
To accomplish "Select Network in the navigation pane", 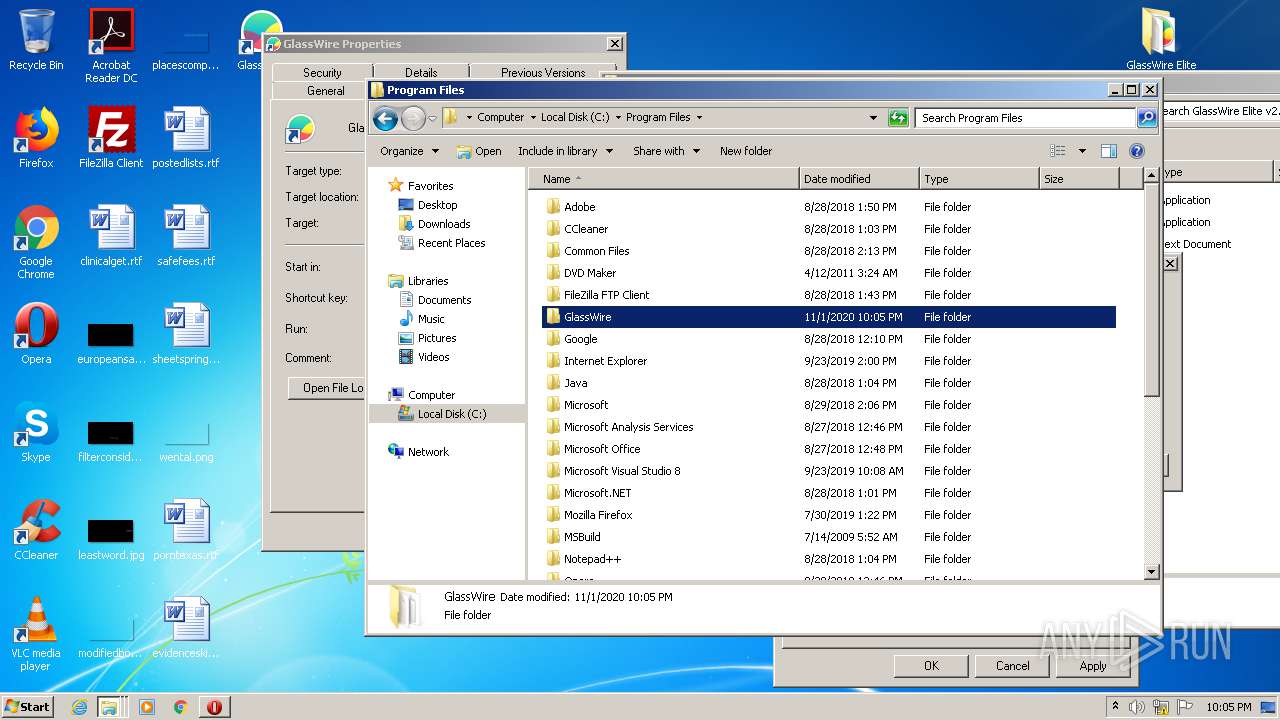I will [428, 452].
